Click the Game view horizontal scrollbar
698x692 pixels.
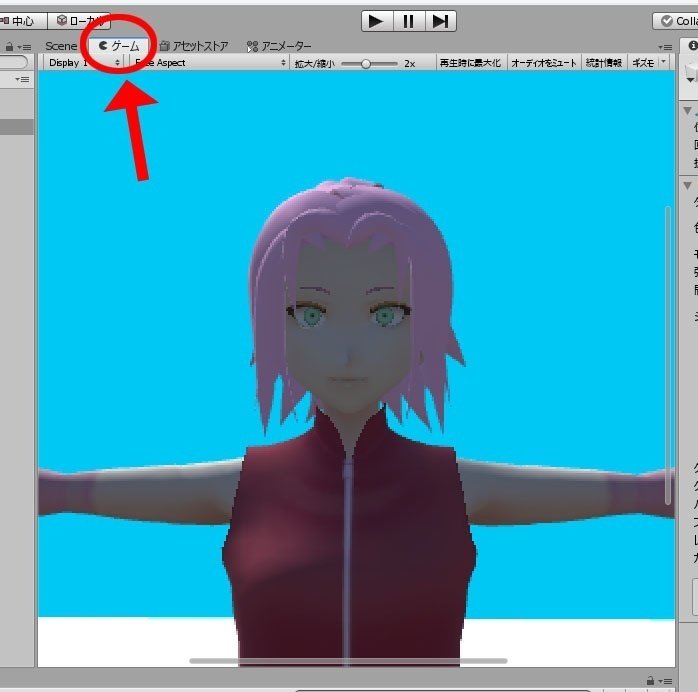(x=348, y=661)
